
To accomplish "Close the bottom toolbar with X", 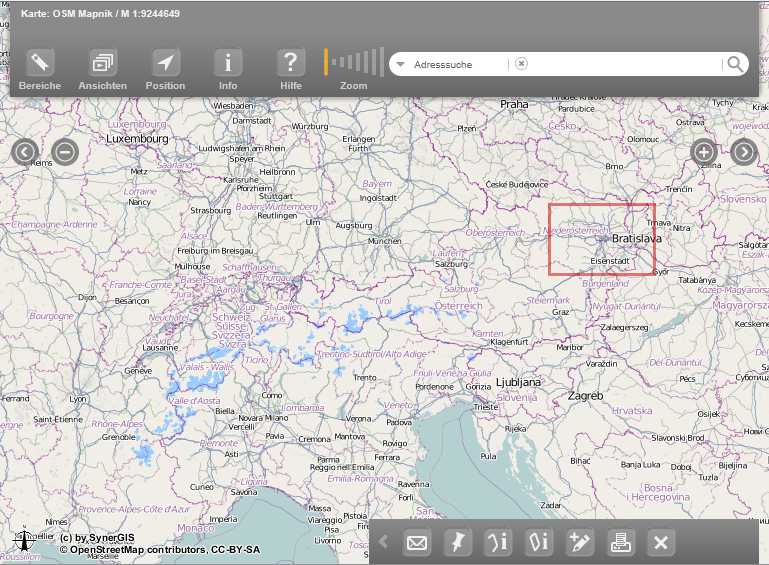I will click(x=660, y=543).
